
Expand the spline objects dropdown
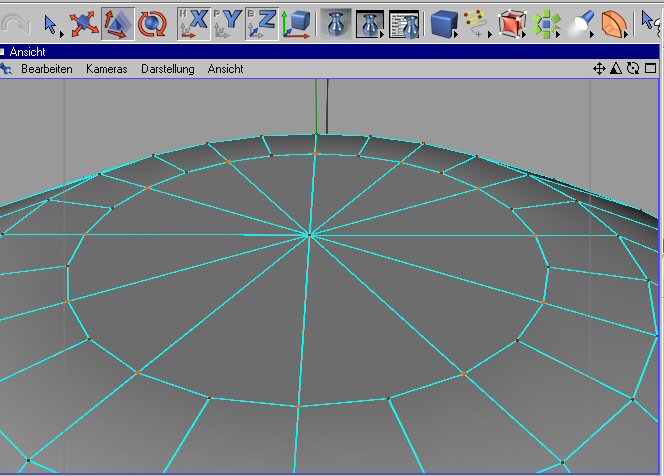[x=477, y=22]
